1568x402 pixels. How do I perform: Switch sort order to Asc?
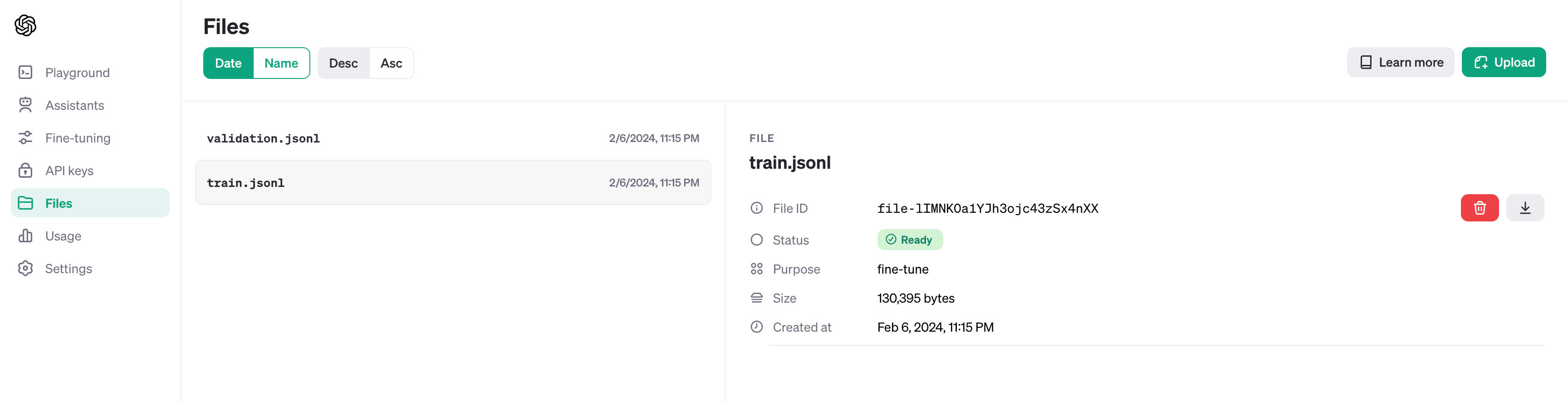click(392, 64)
